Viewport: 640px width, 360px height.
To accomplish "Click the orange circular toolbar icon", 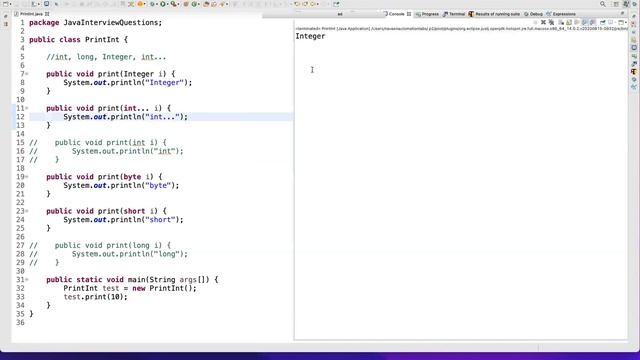I will [140, 4].
